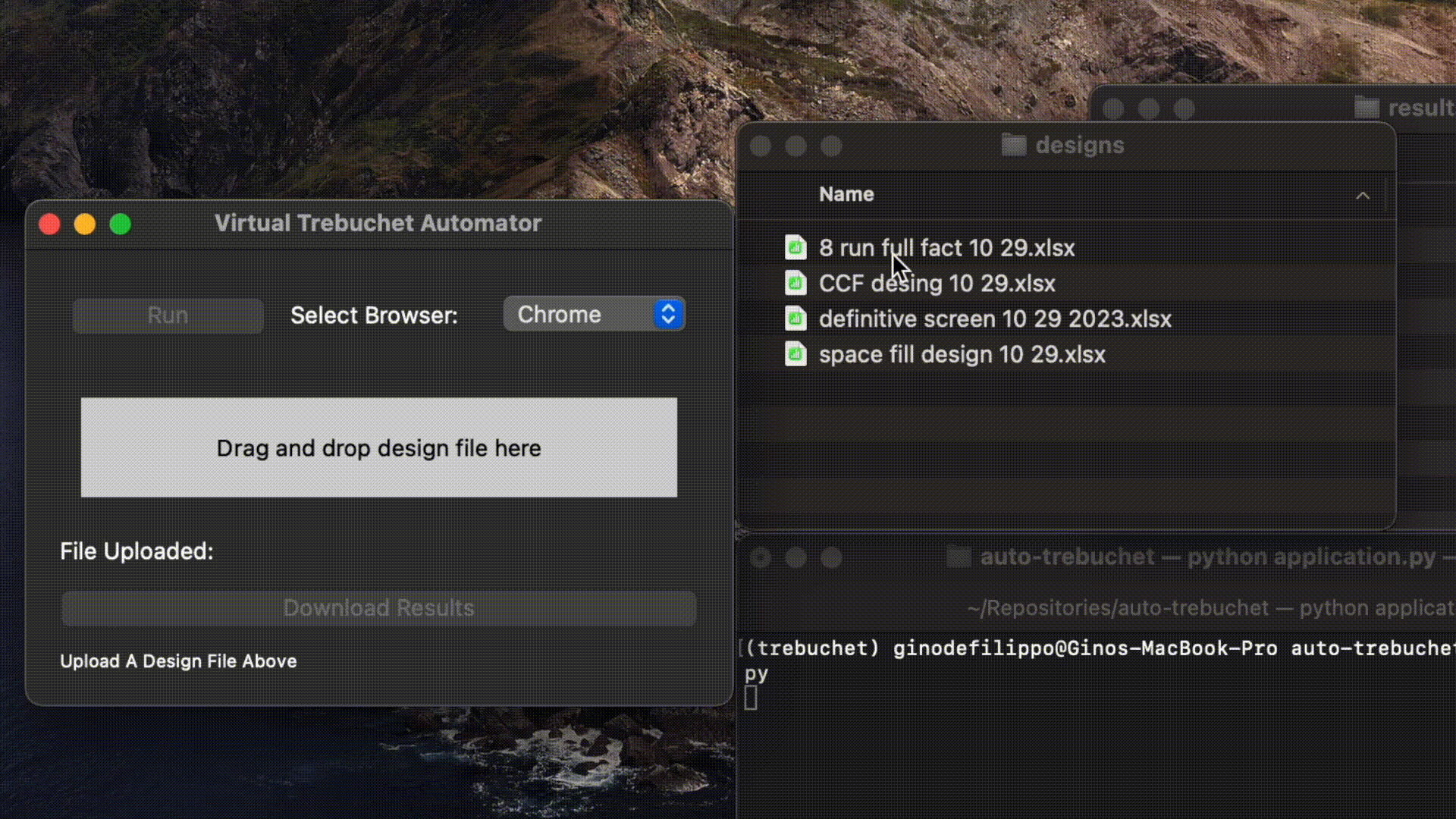Click the results folder icon in background window
The height and width of the screenshot is (819, 1456).
[x=1367, y=108]
